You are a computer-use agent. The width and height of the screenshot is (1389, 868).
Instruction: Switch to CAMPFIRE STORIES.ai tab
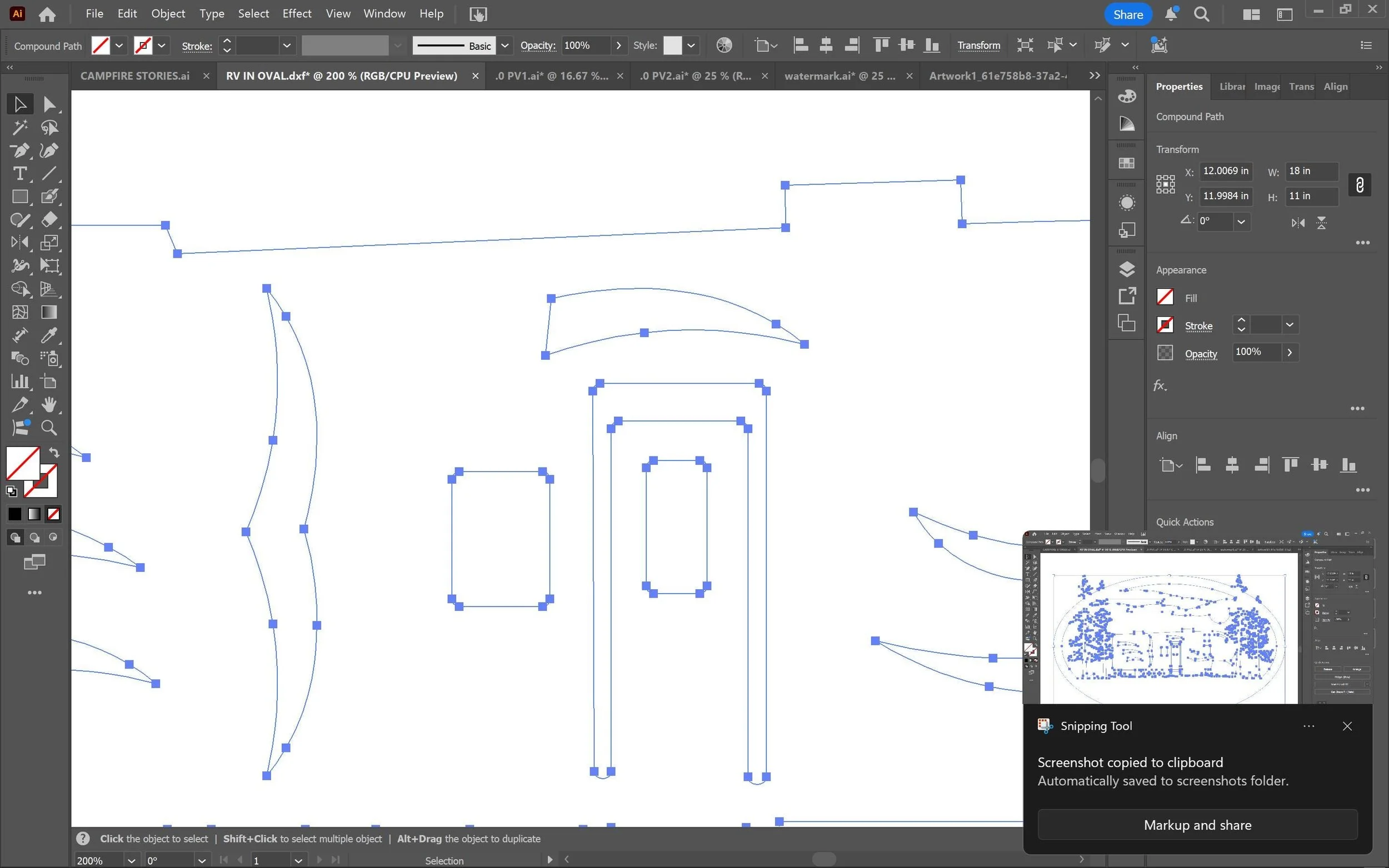coord(135,76)
